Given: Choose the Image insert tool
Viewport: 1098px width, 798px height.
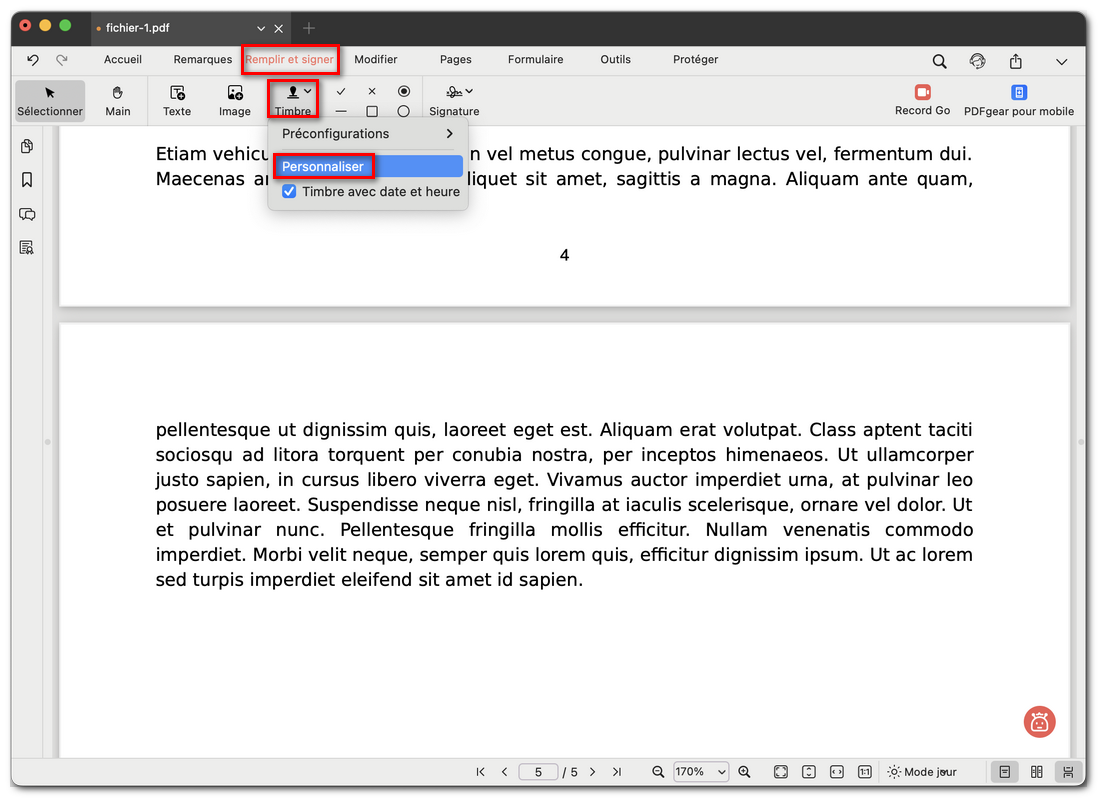Looking at the screenshot, I should 235,100.
